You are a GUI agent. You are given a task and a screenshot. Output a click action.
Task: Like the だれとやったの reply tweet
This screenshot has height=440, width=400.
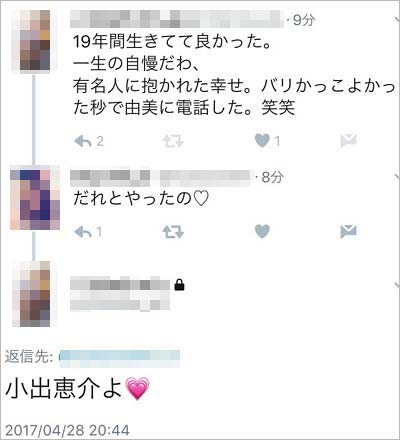click(262, 231)
